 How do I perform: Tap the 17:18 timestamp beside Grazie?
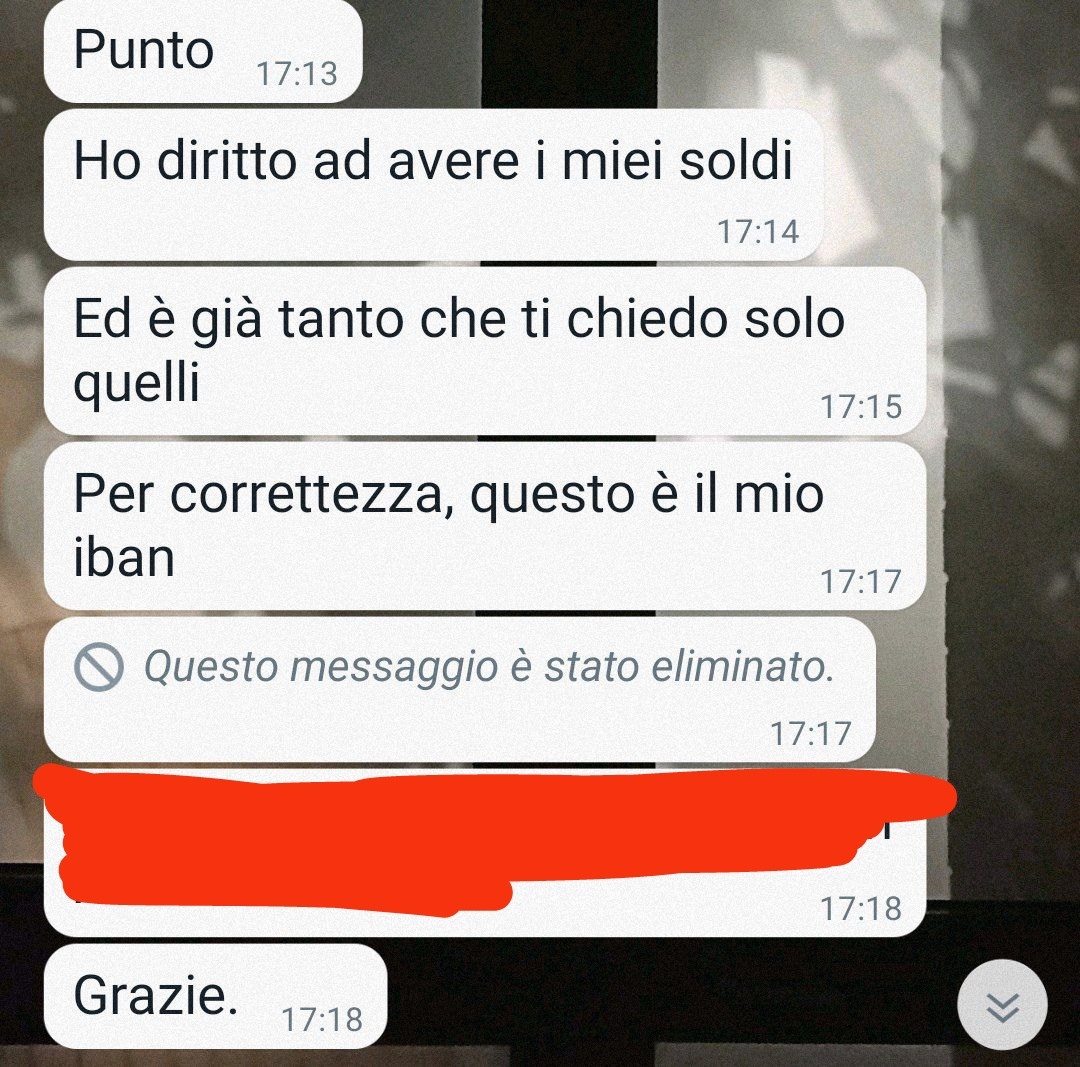click(x=322, y=1019)
